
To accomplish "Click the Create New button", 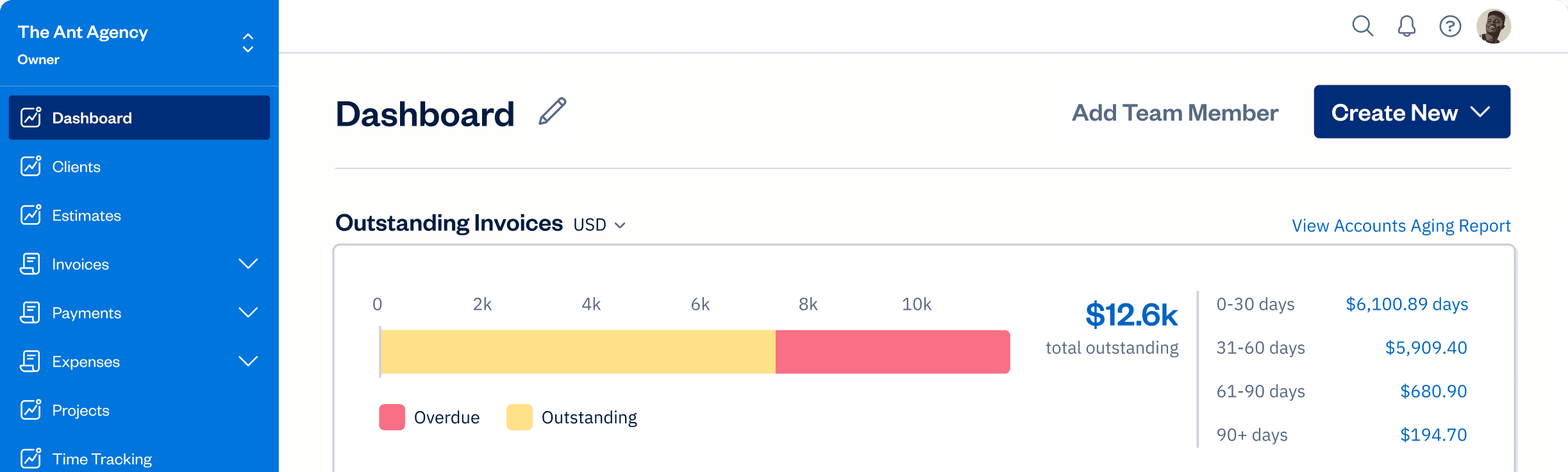I will (x=1412, y=112).
